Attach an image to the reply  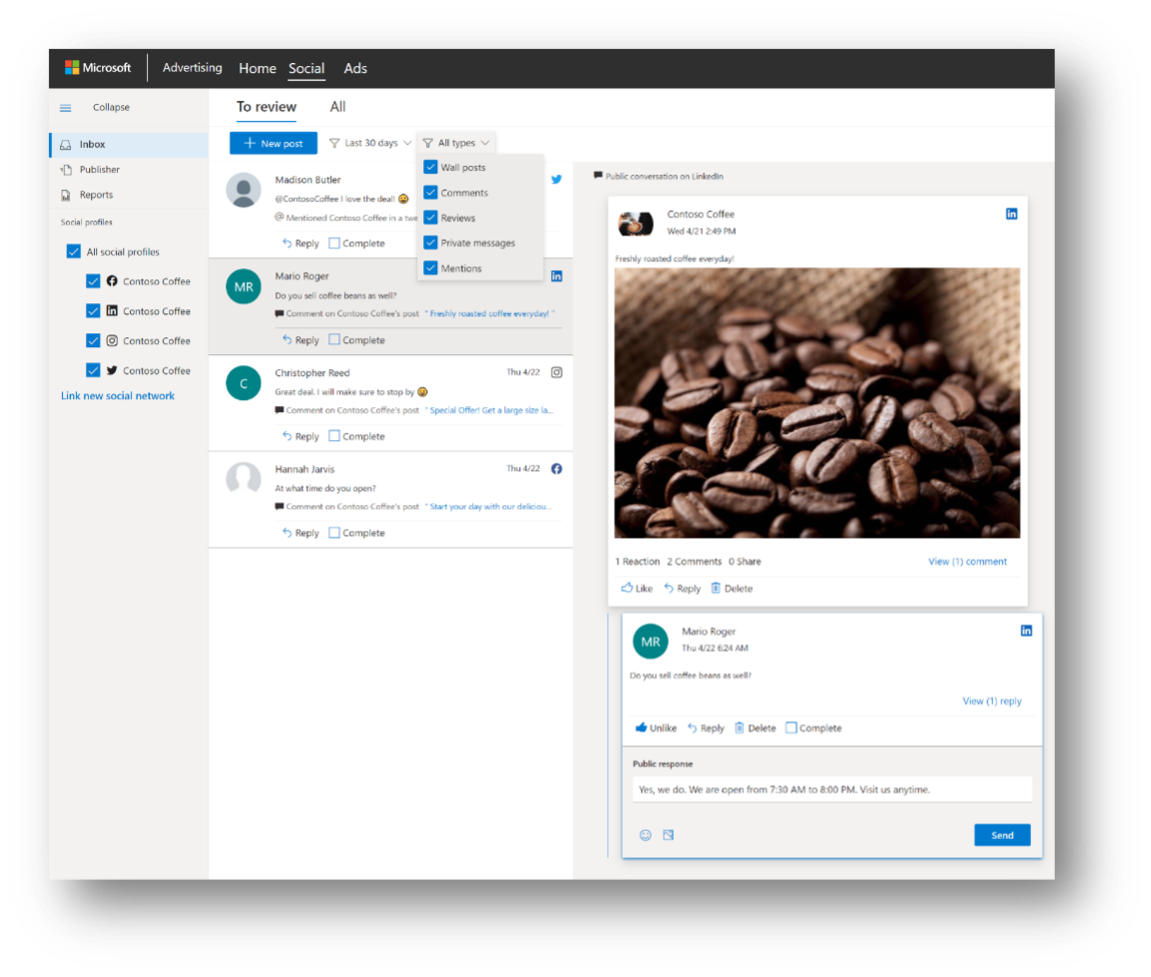[667, 835]
